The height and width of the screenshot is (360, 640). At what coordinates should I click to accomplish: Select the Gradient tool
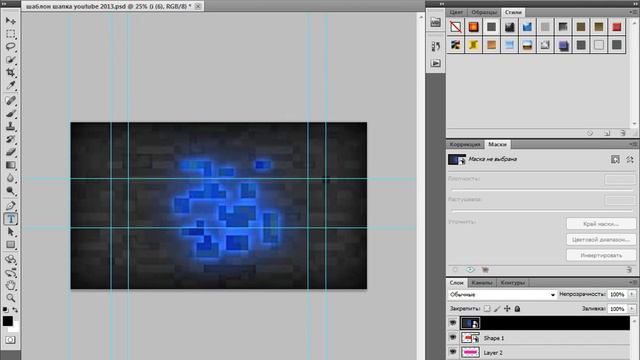(11, 165)
